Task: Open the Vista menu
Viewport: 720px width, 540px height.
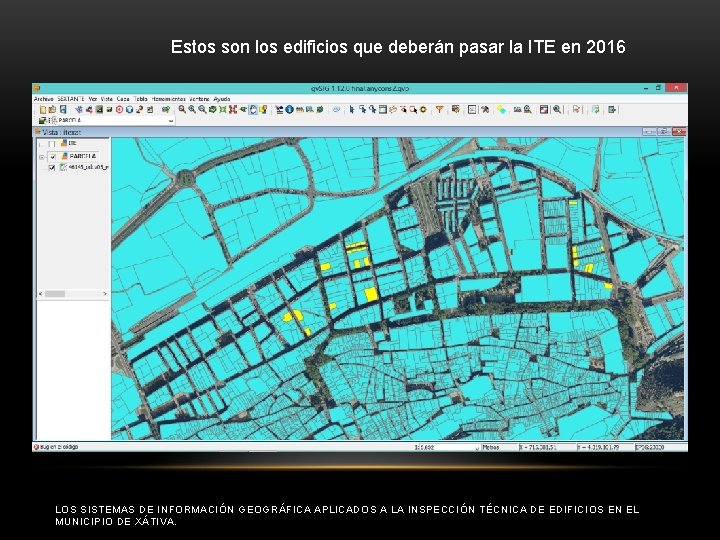Action: coord(107,99)
